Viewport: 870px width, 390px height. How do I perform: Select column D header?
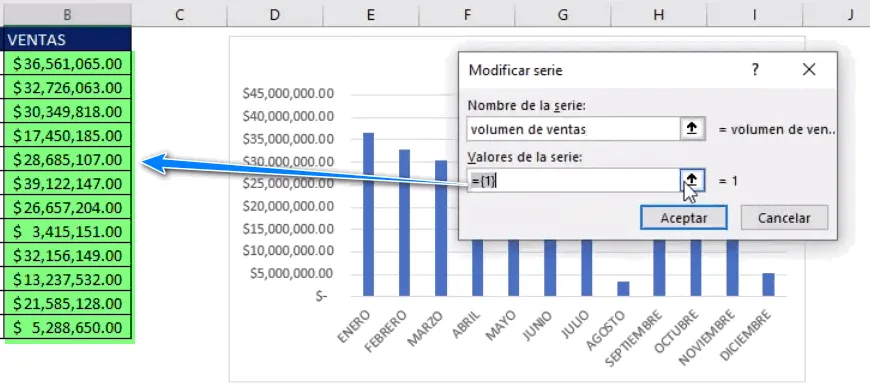[x=275, y=14]
